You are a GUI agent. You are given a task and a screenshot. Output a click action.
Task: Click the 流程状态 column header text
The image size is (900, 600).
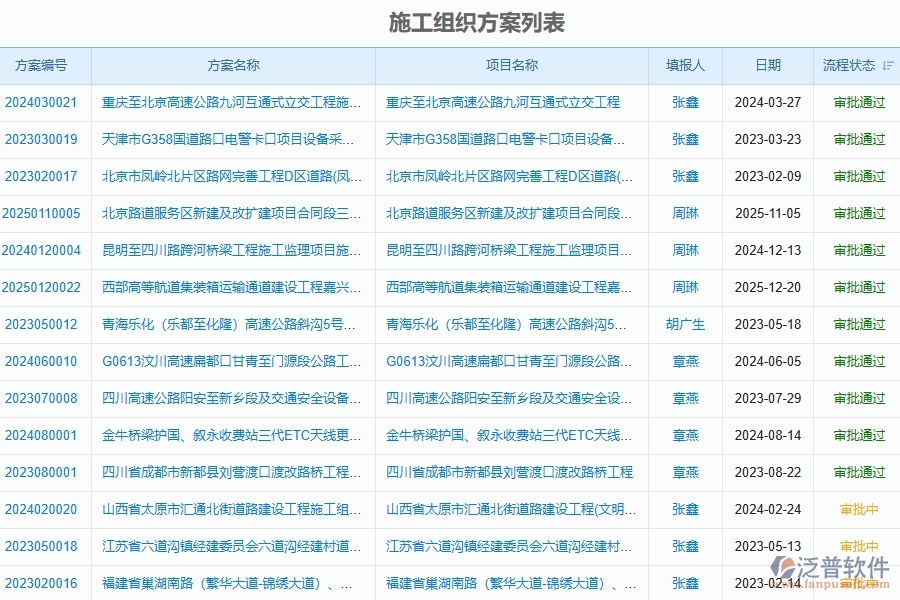(848, 65)
